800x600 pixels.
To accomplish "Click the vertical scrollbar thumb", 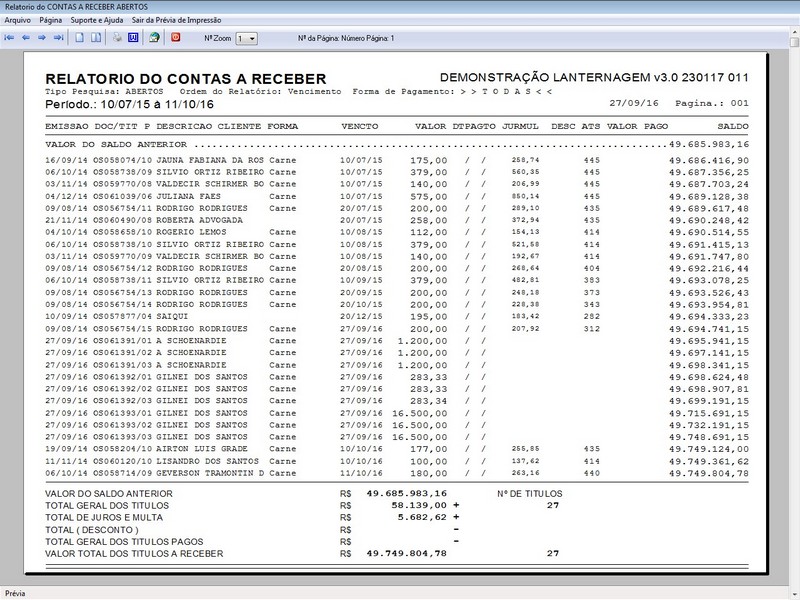I will click(x=794, y=42).
